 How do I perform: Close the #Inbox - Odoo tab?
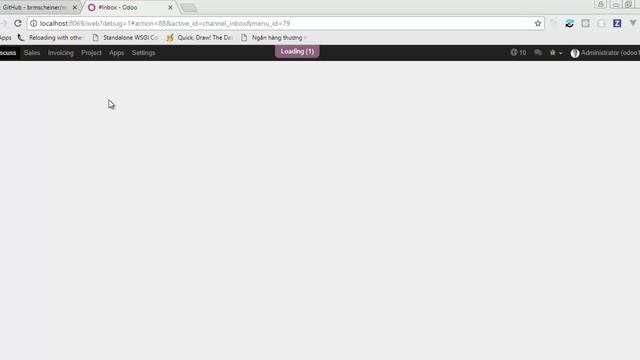pyautogui.click(x=170, y=7)
